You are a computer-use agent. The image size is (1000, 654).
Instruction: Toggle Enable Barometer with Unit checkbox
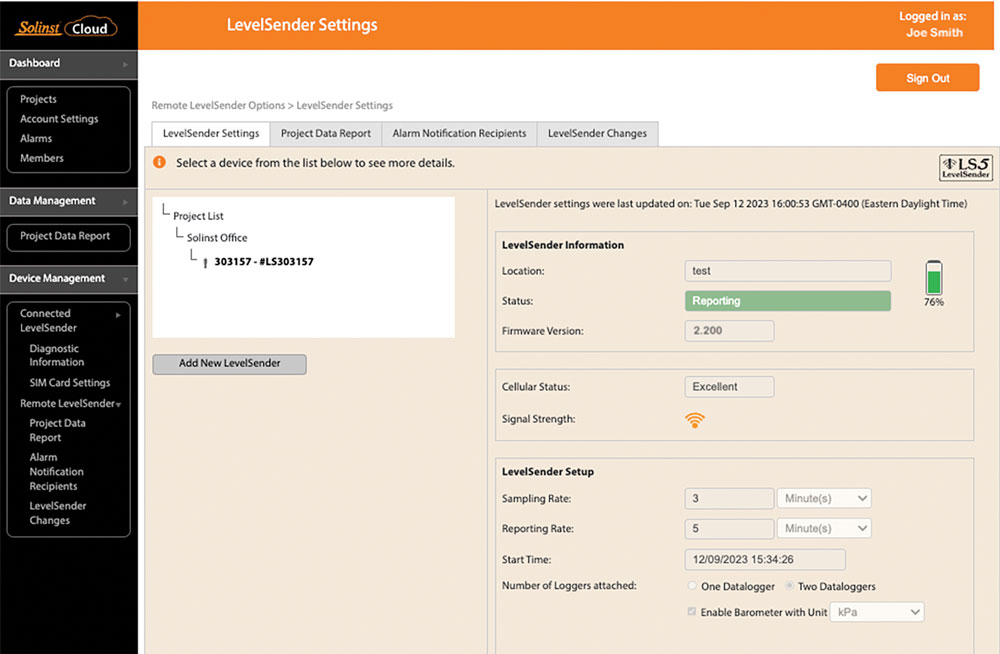pos(692,612)
